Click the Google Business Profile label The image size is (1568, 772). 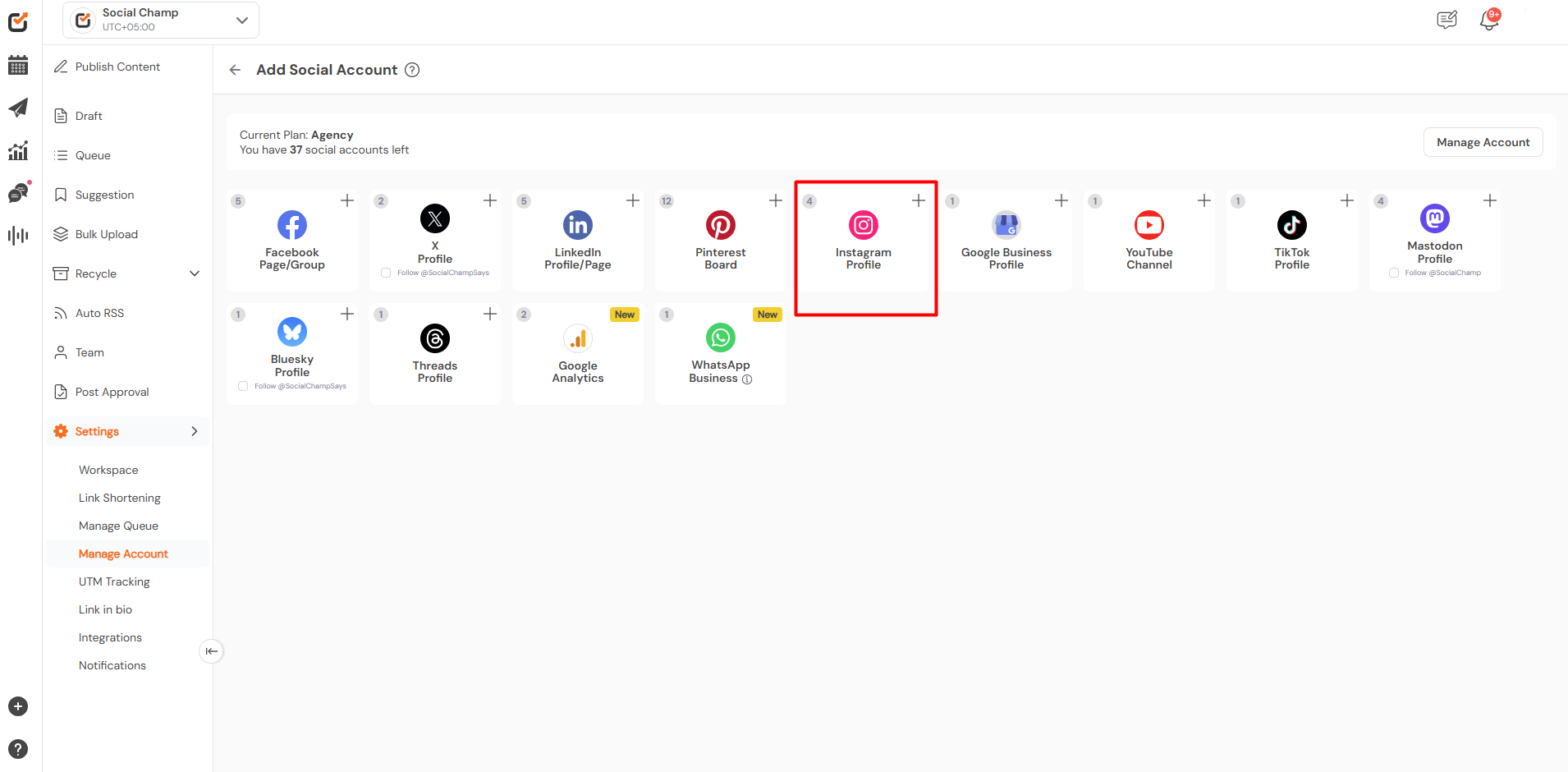pos(1006,259)
